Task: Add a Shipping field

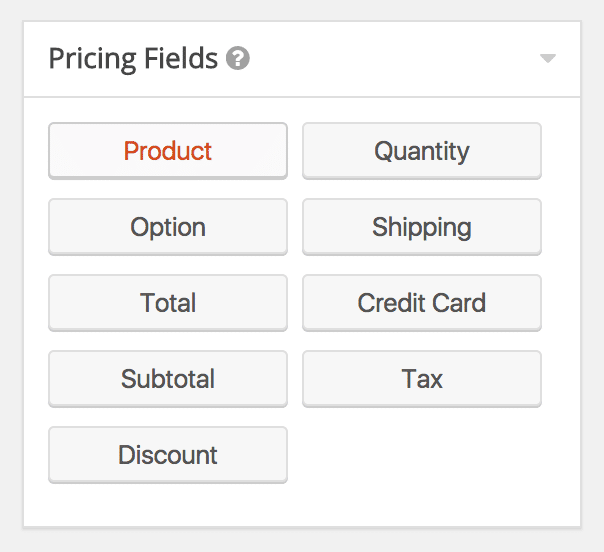Action: click(x=422, y=227)
